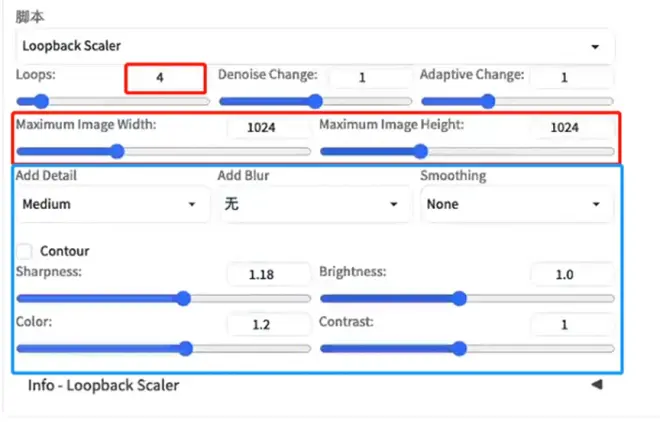Click the Loops number input field
This screenshot has width=660, height=422.
(165, 78)
